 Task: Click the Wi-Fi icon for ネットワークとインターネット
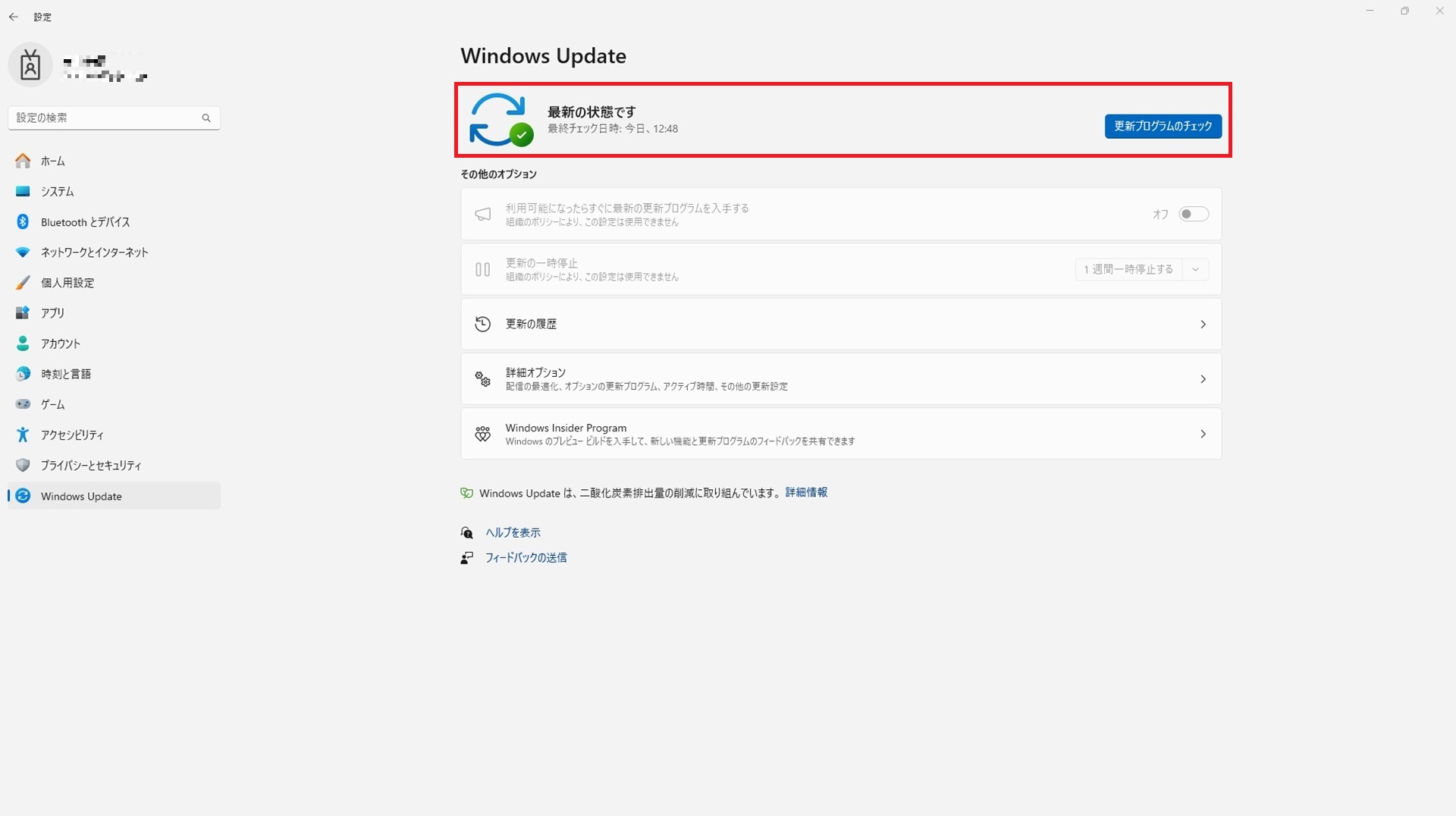click(23, 252)
